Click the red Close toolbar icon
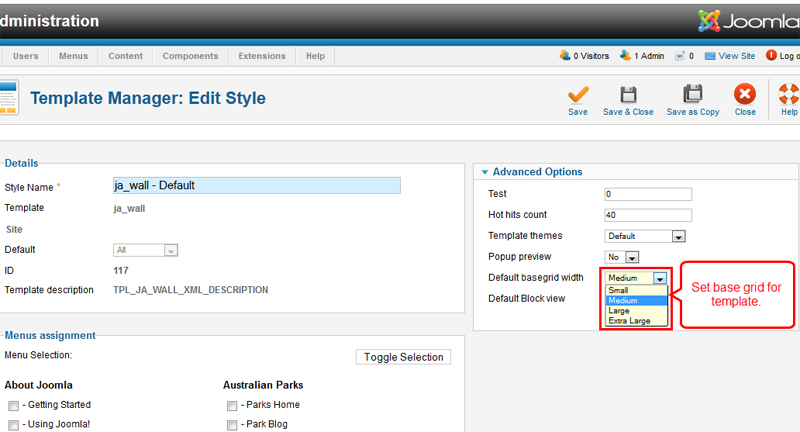800x432 pixels. coord(745,94)
